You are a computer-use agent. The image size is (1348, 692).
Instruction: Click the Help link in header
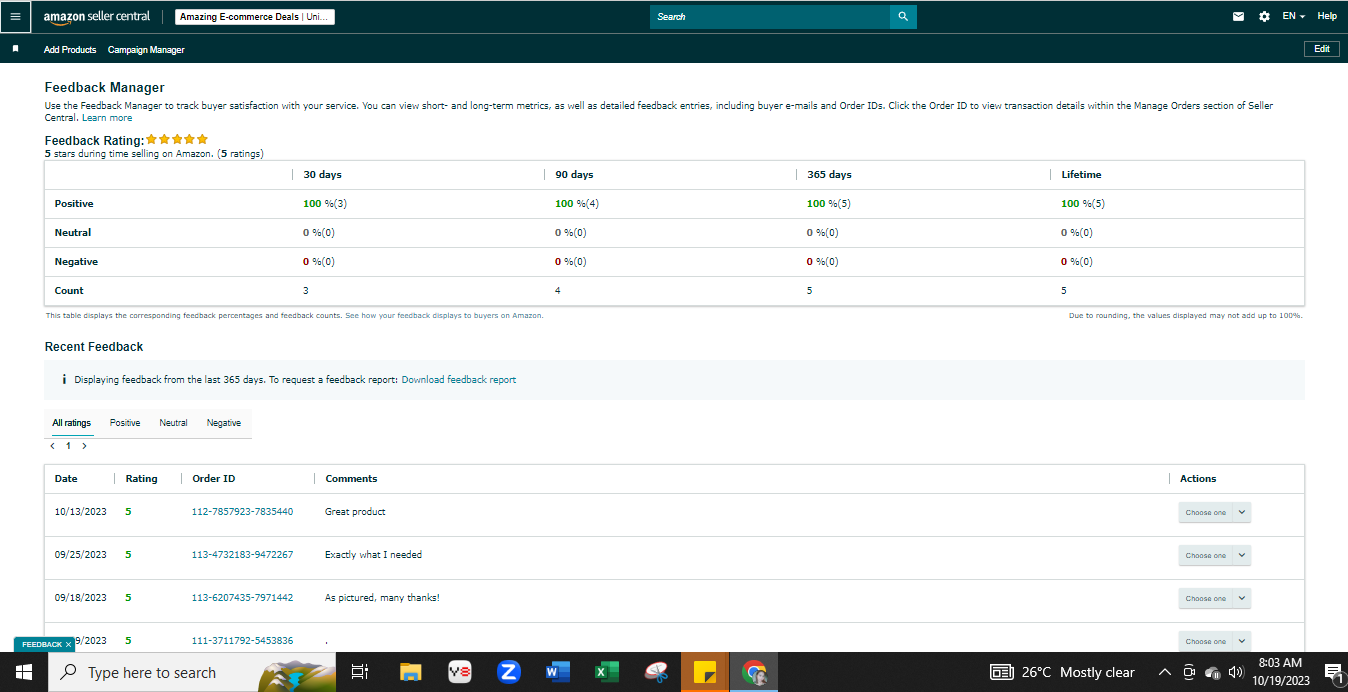point(1327,17)
